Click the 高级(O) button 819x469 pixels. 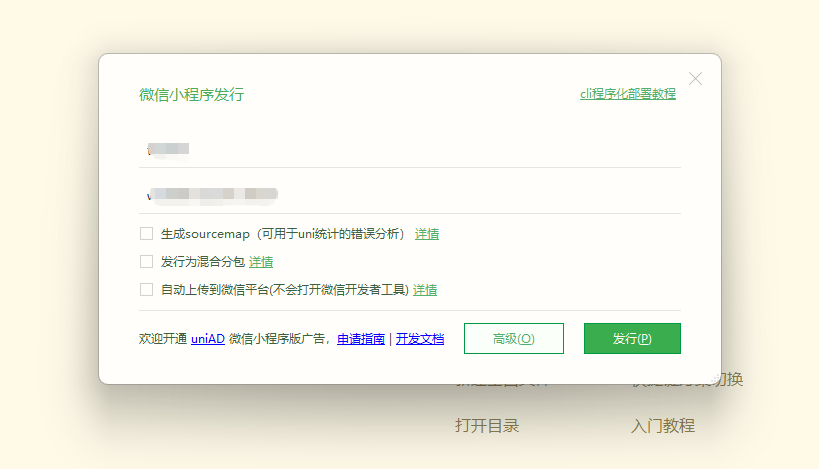pos(514,338)
